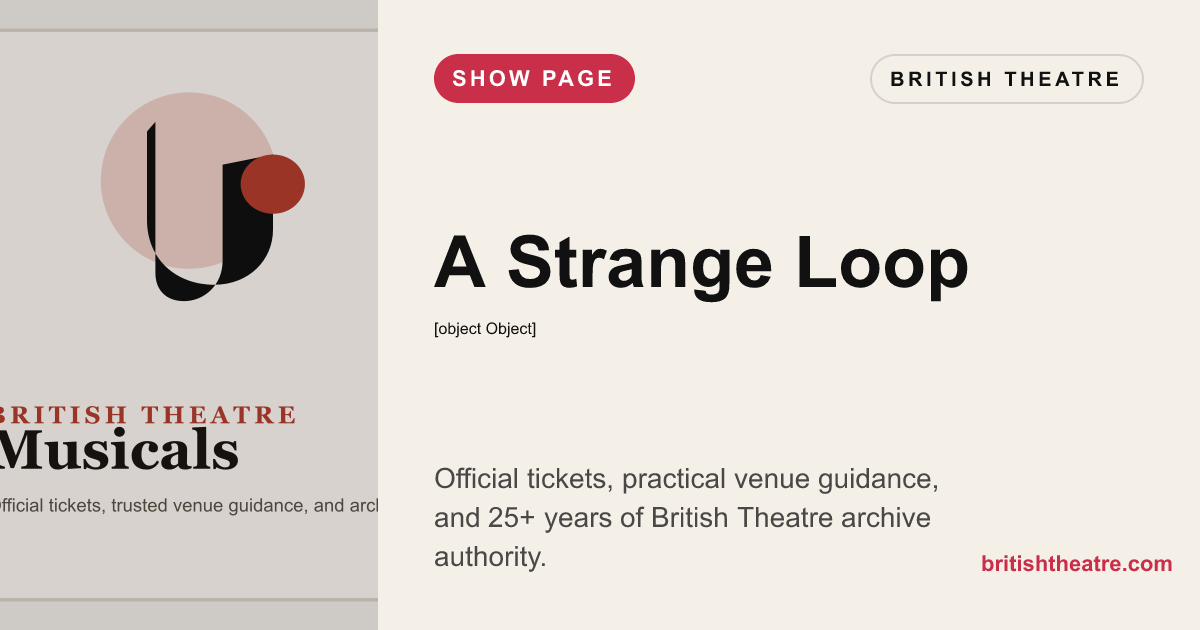The height and width of the screenshot is (630, 1200).
Task: Click the trusted venue guidance tagline
Action: tap(190, 505)
